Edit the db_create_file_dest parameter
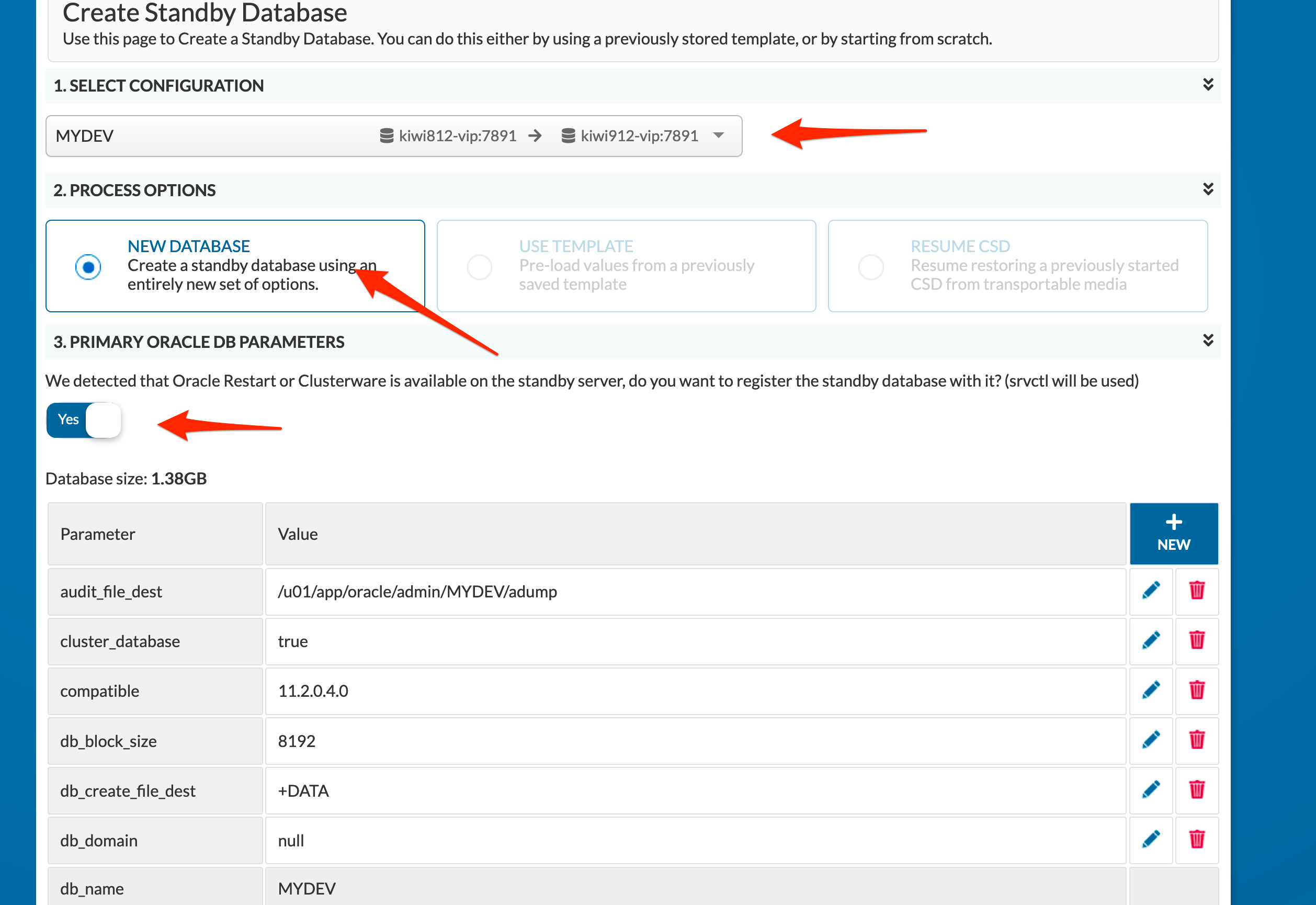The image size is (1316, 905). 1150,790
